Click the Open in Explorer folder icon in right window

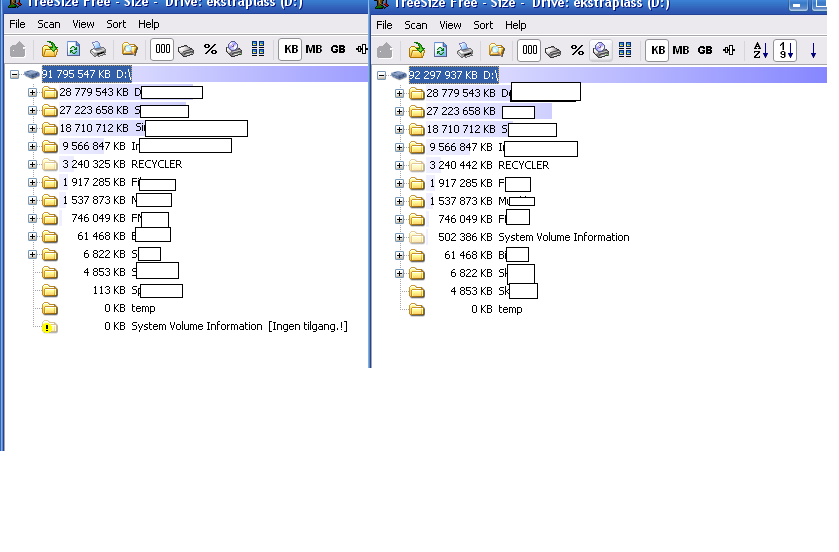(496, 50)
